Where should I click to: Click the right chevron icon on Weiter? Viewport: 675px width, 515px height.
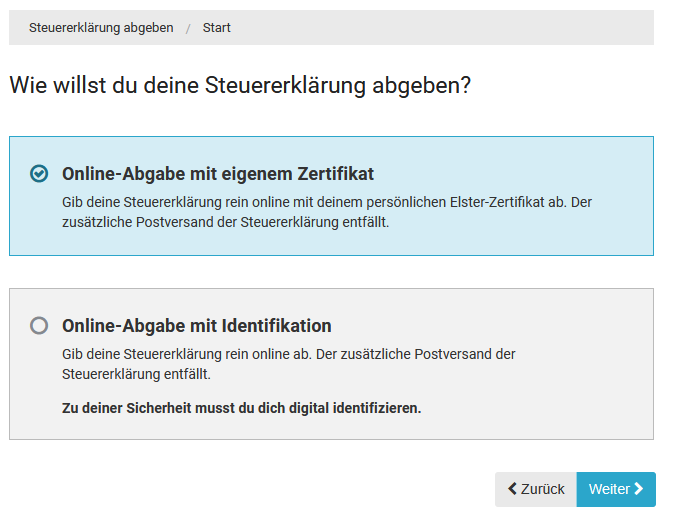click(639, 489)
